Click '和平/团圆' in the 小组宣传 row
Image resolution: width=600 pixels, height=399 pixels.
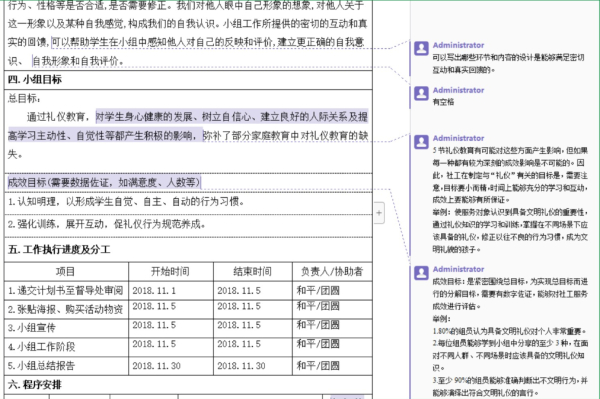point(318,325)
